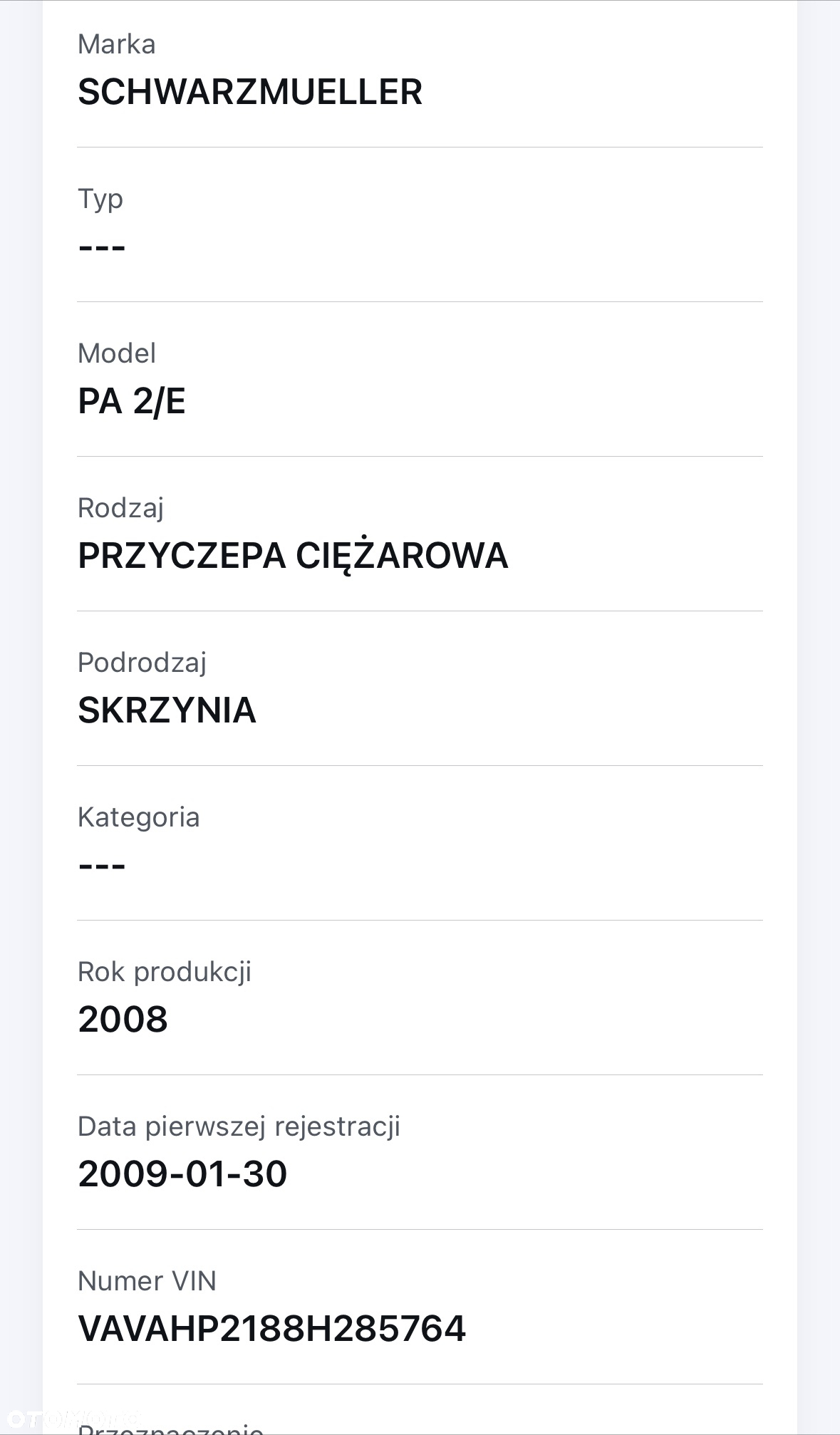Click the Numer VIN label
This screenshot has height=1435, width=840.
pyautogui.click(x=147, y=1281)
